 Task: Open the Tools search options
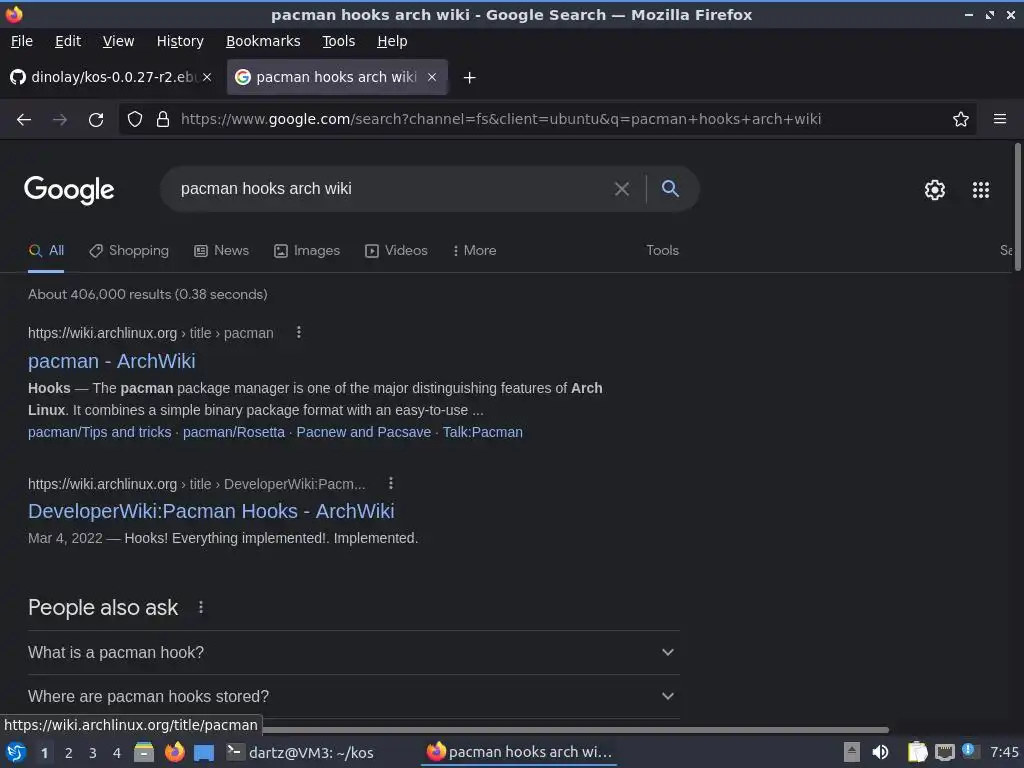tap(662, 251)
